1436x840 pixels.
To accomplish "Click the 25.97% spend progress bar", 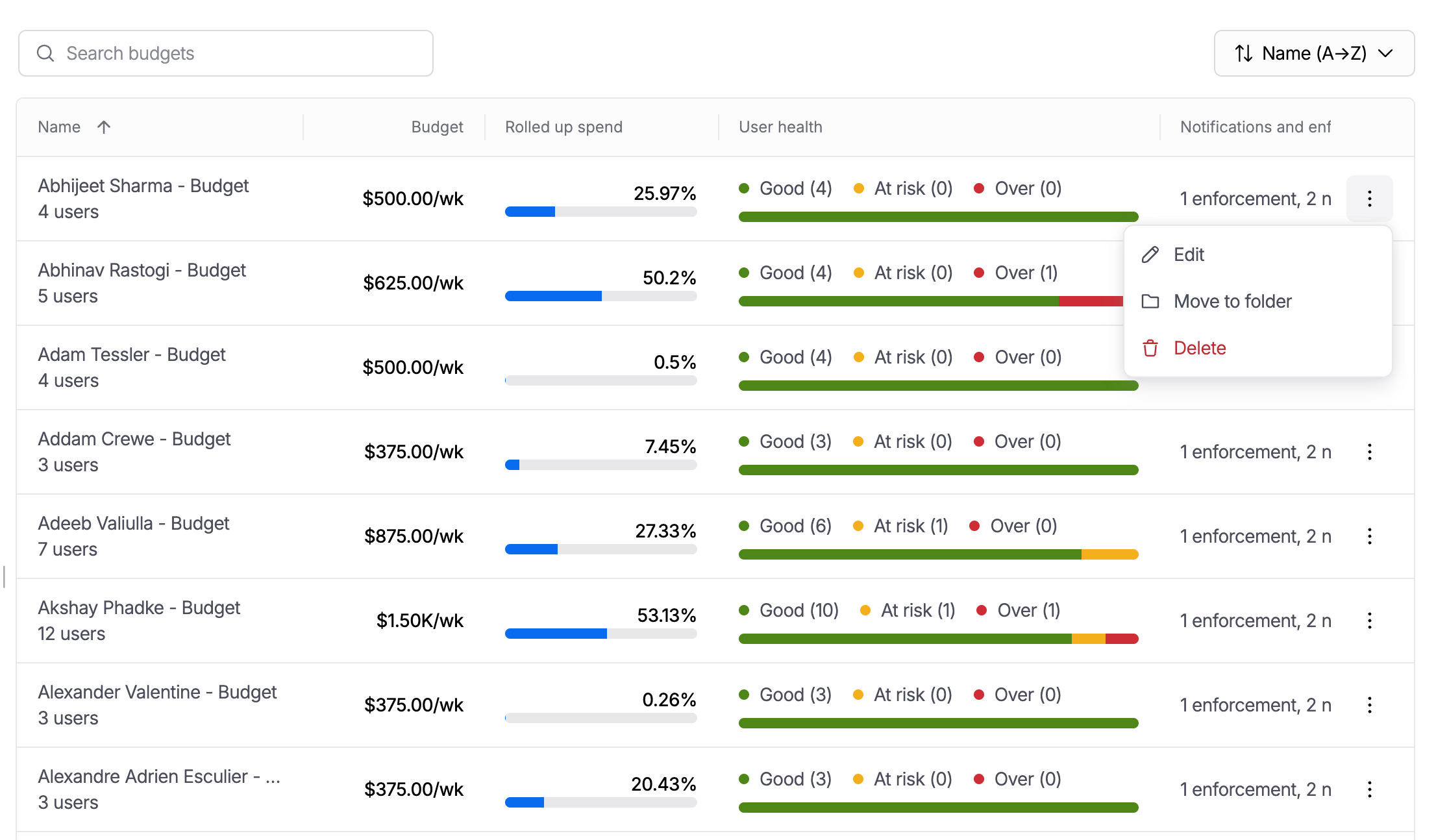I will click(600, 212).
